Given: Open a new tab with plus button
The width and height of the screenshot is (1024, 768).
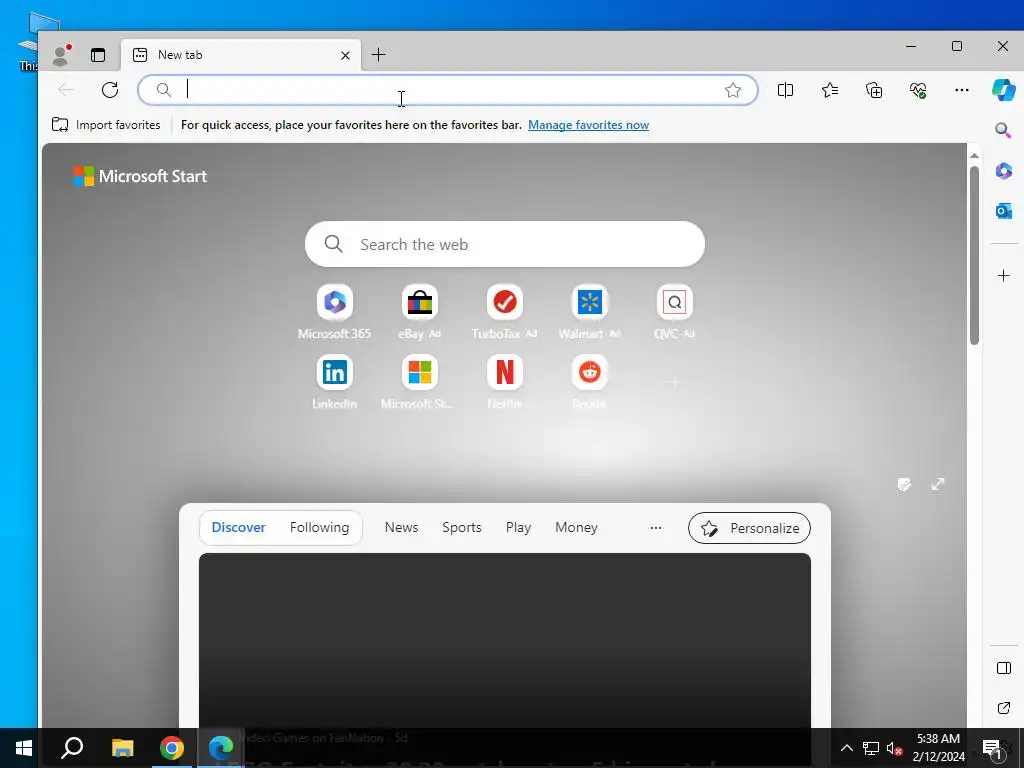Looking at the screenshot, I should coord(378,55).
